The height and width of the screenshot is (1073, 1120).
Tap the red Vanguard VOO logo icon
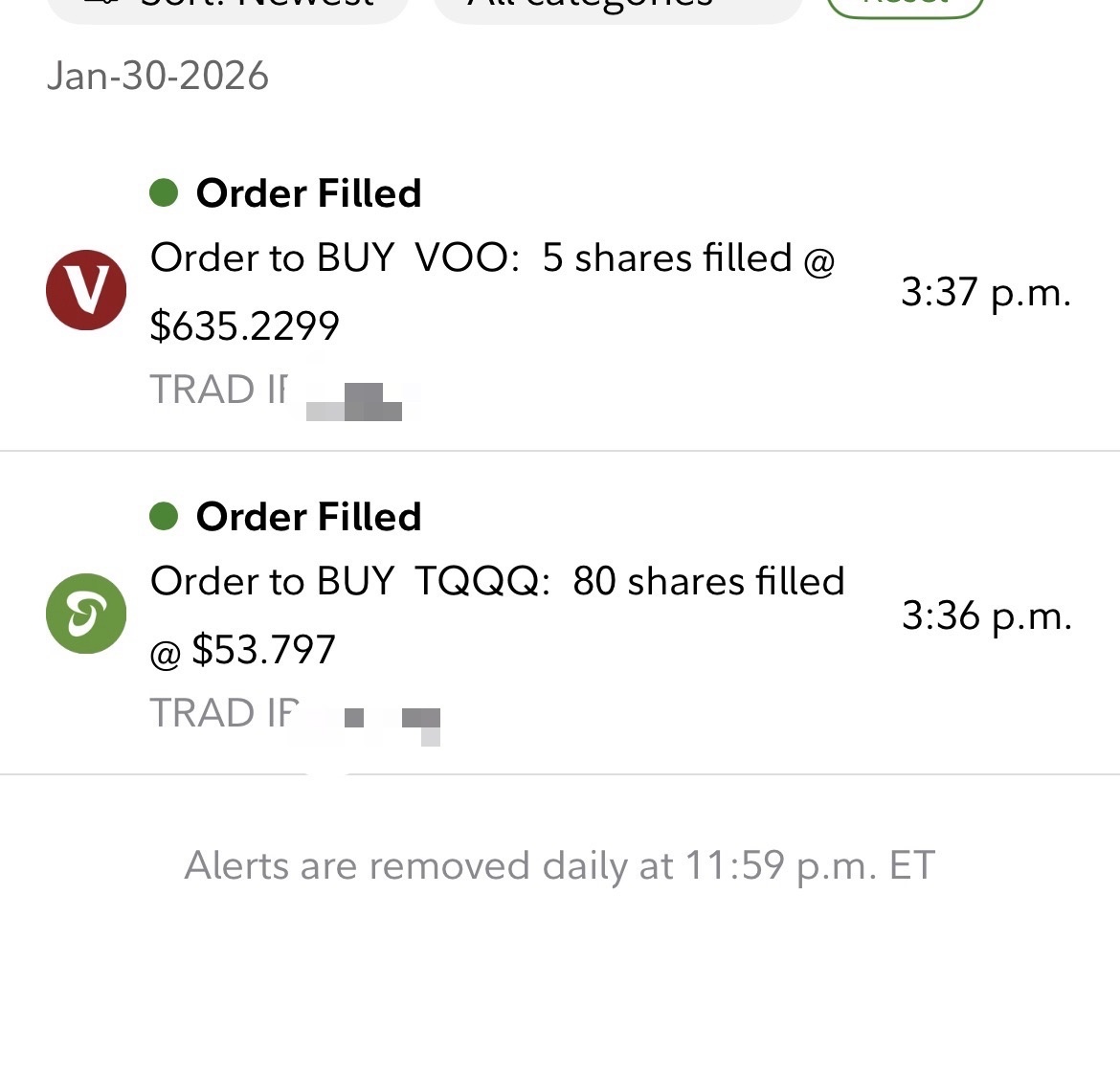point(86,290)
